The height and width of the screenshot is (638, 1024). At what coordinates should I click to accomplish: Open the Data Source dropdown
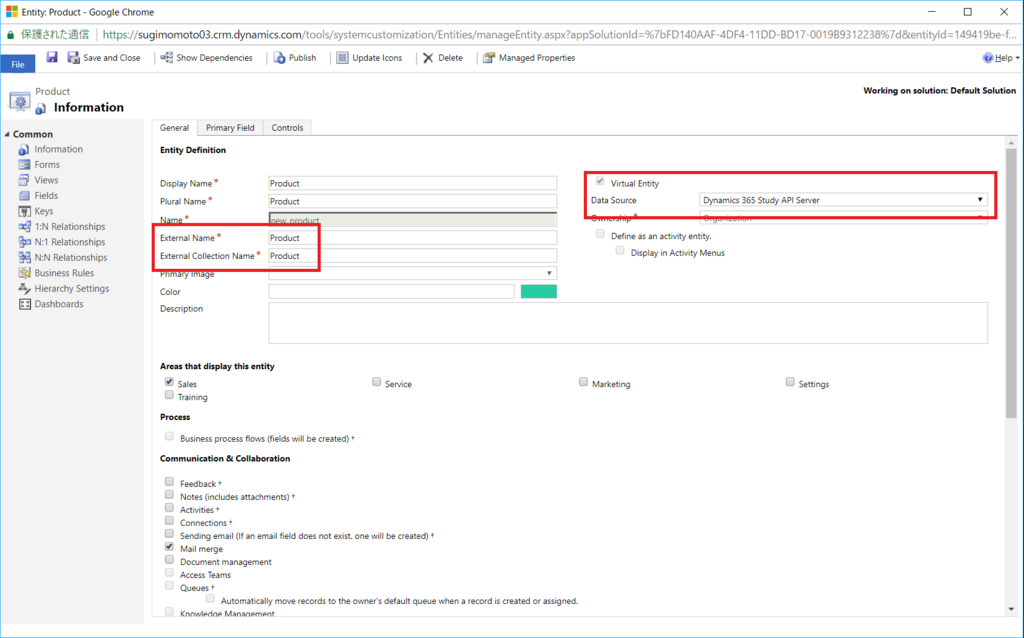click(843, 200)
